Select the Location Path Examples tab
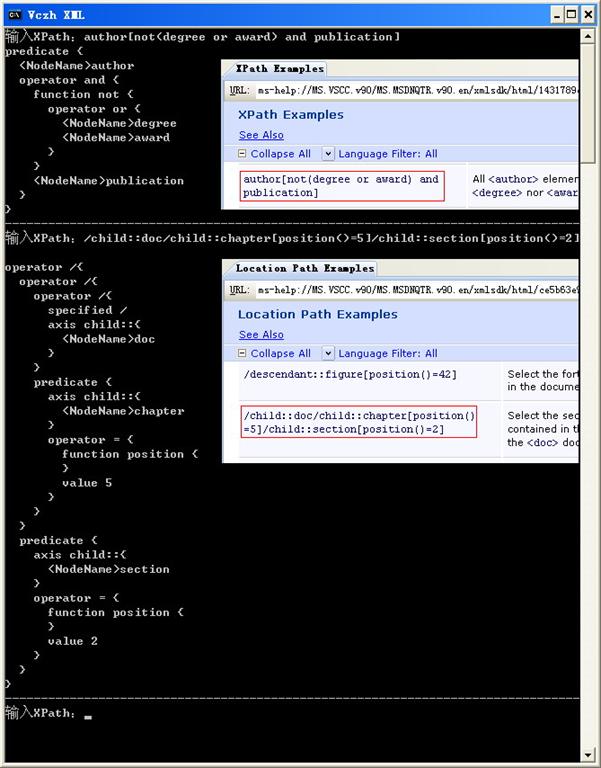Viewport: 601px width, 768px height. (x=305, y=268)
